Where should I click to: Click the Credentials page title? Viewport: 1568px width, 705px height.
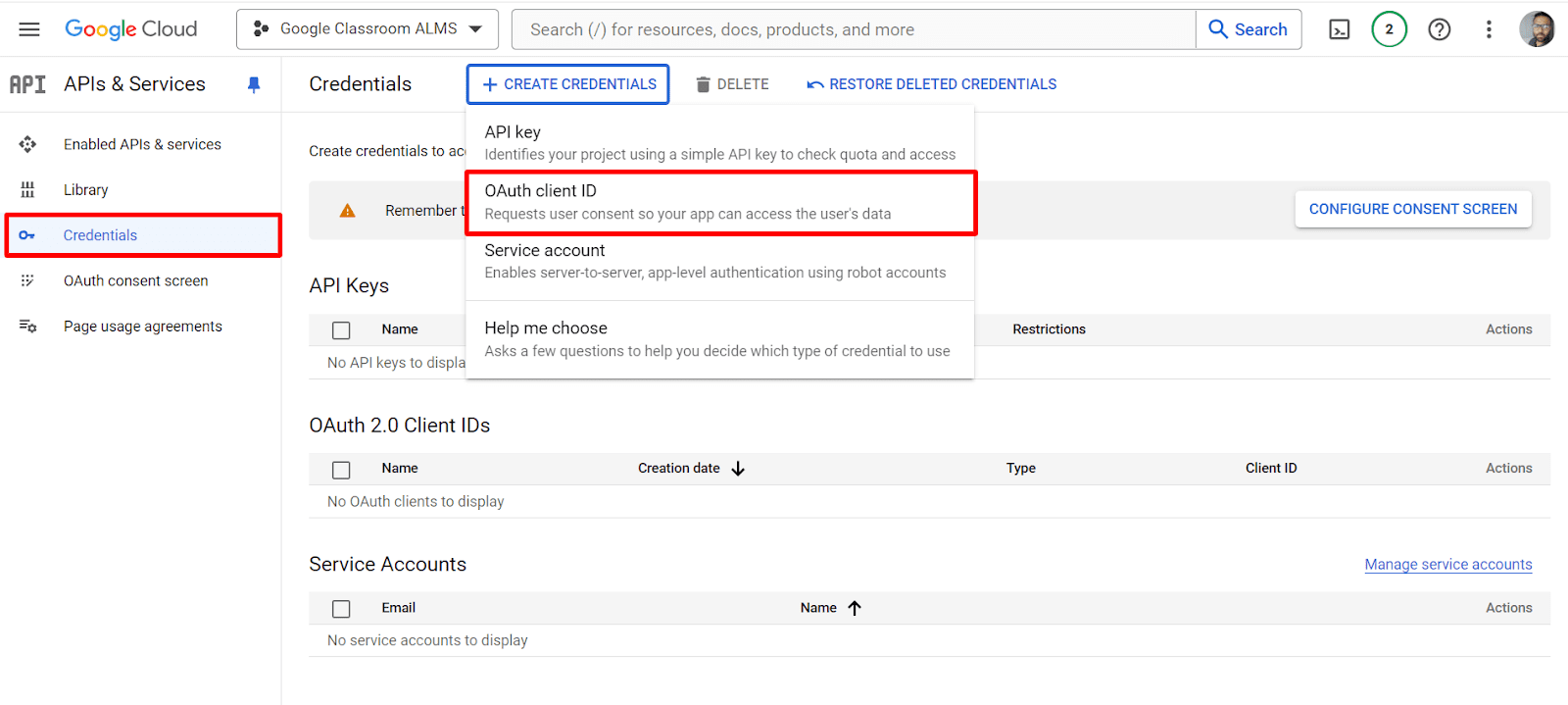click(361, 84)
